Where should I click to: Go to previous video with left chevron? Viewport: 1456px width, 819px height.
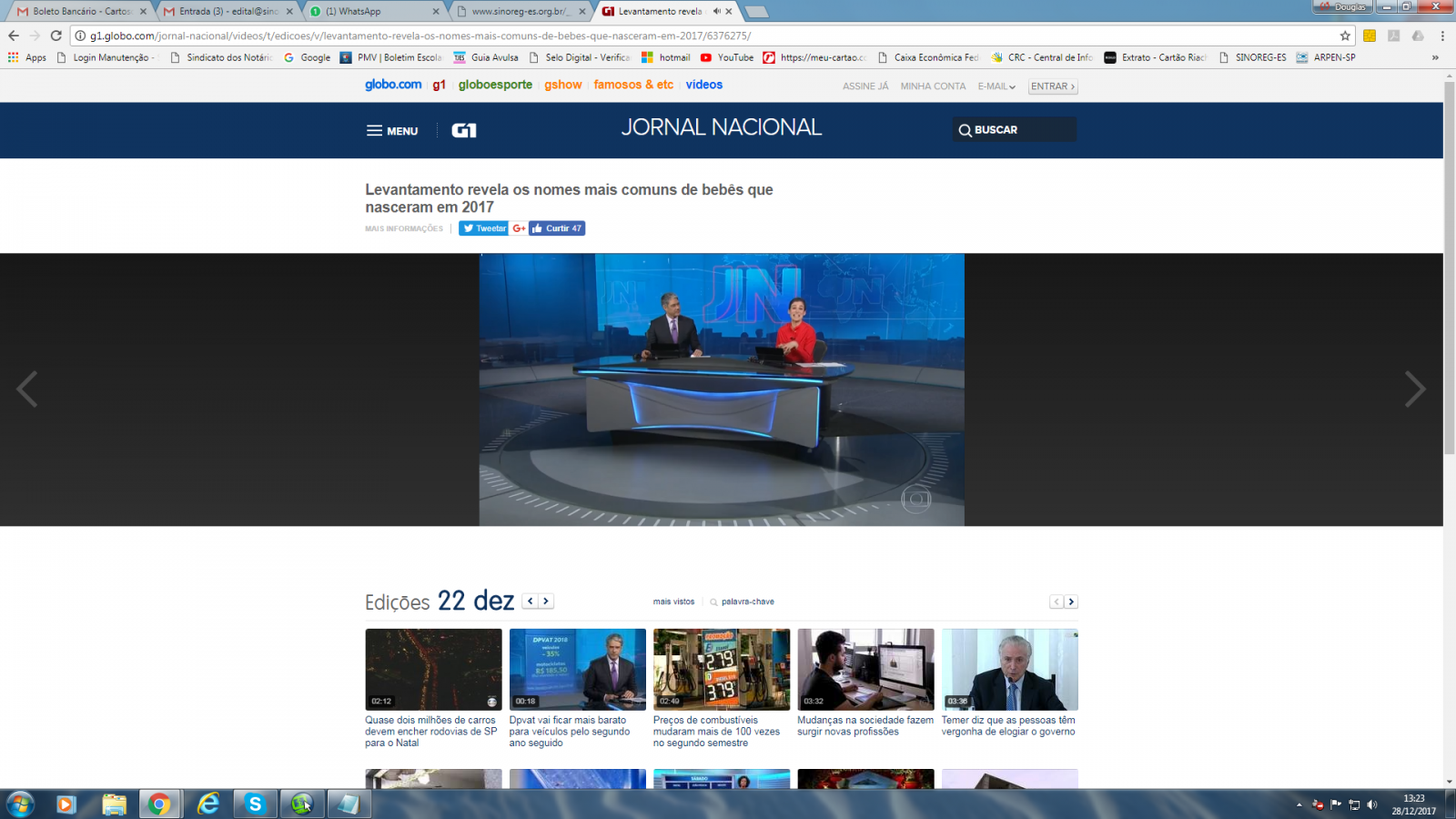pyautogui.click(x=27, y=389)
